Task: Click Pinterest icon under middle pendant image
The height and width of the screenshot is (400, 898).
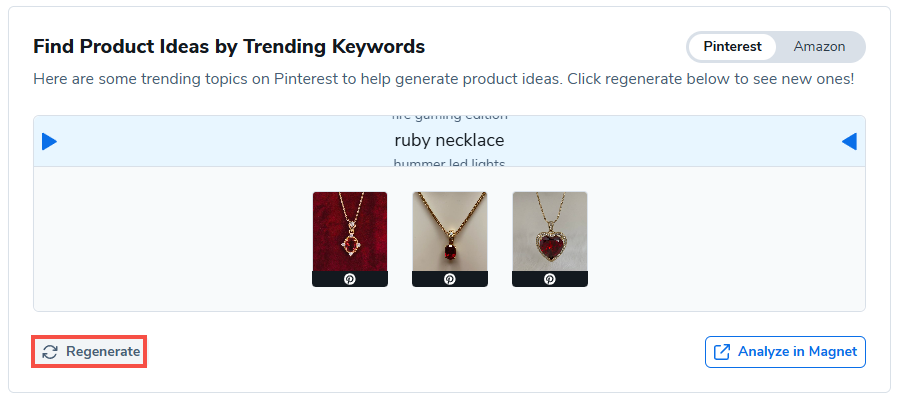Action: tap(449, 279)
